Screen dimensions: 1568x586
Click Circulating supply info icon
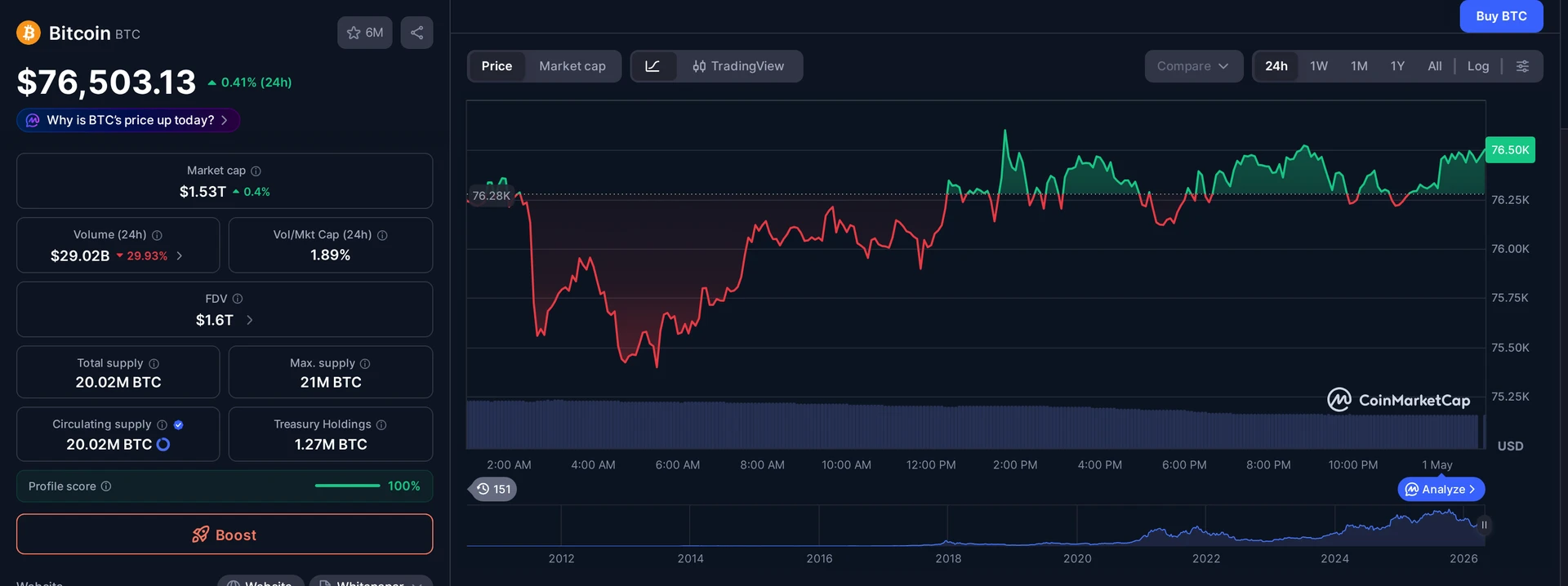pos(162,424)
